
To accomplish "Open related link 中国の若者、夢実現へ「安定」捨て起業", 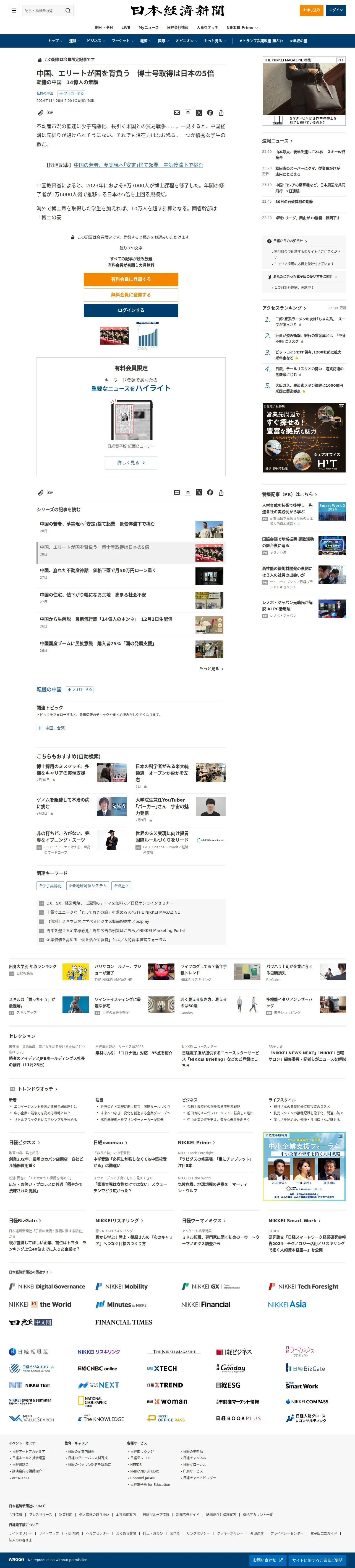I will (139, 165).
